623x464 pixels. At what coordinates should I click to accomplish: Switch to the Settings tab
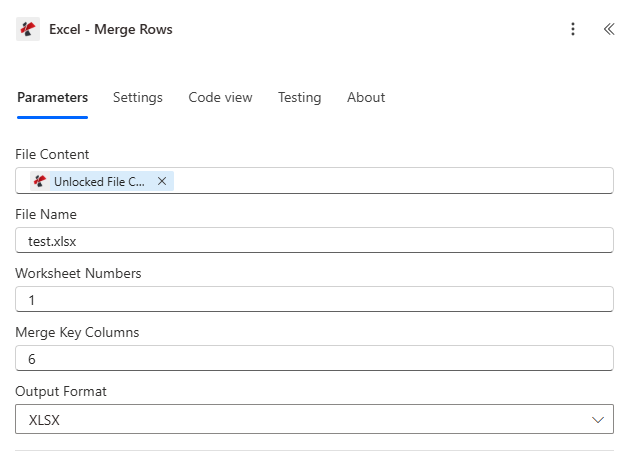pos(137,97)
